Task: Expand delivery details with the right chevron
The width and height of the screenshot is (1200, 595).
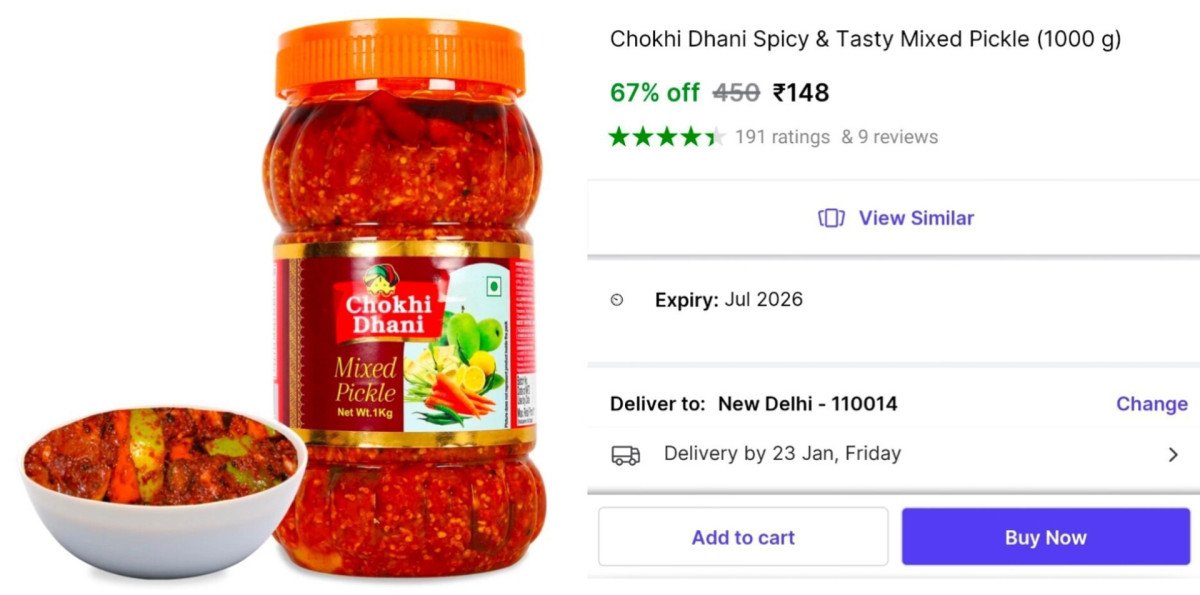Action: tap(1173, 455)
